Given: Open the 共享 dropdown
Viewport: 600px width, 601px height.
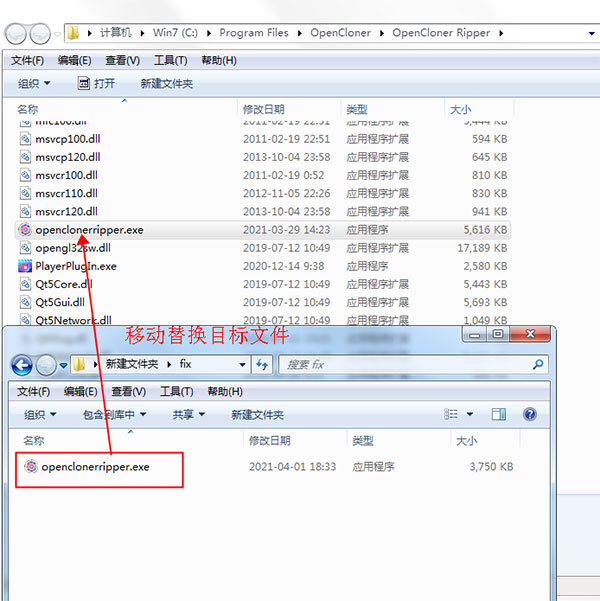Looking at the screenshot, I should click(189, 414).
